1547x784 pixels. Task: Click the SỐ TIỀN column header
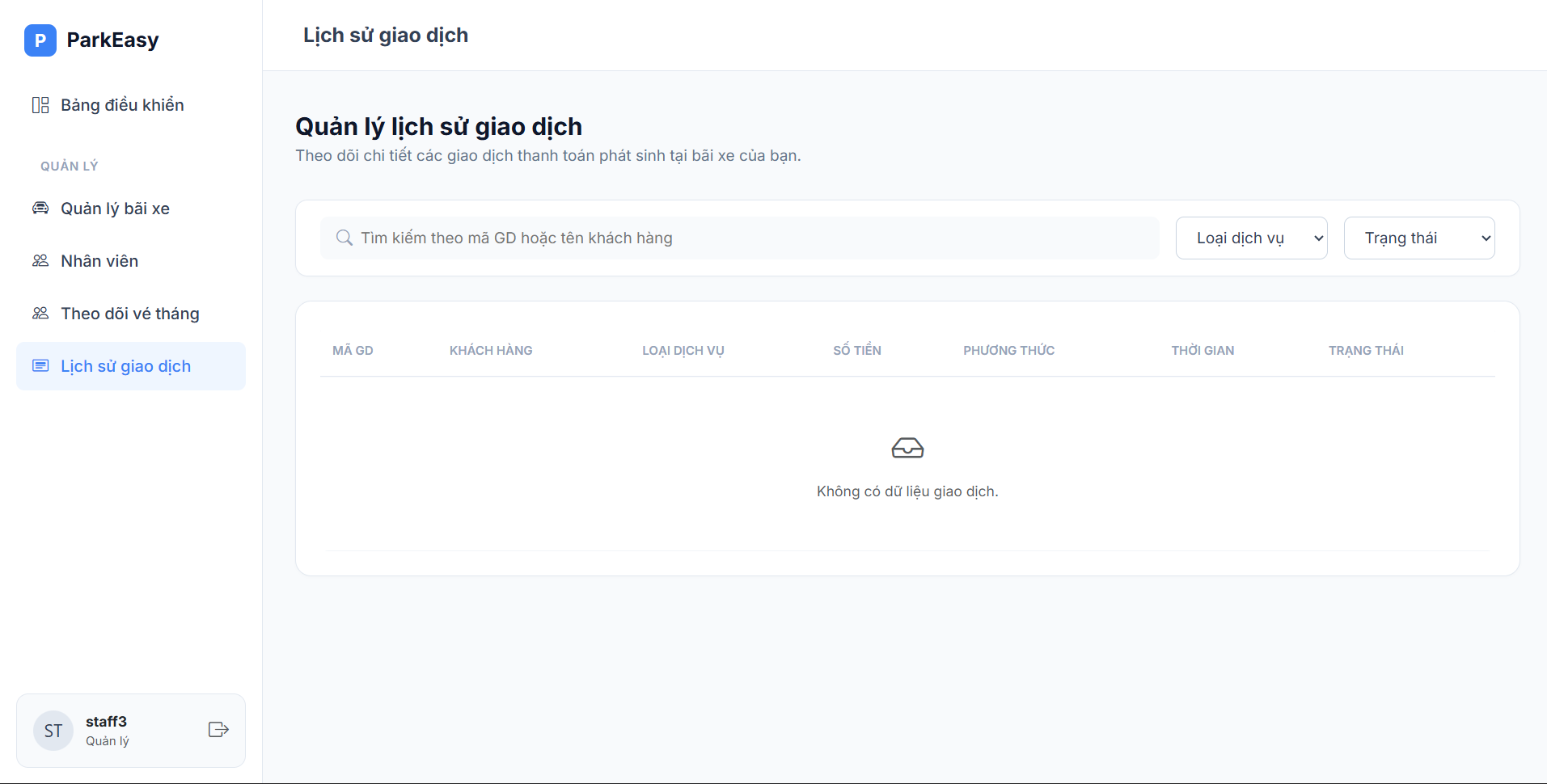[857, 351]
